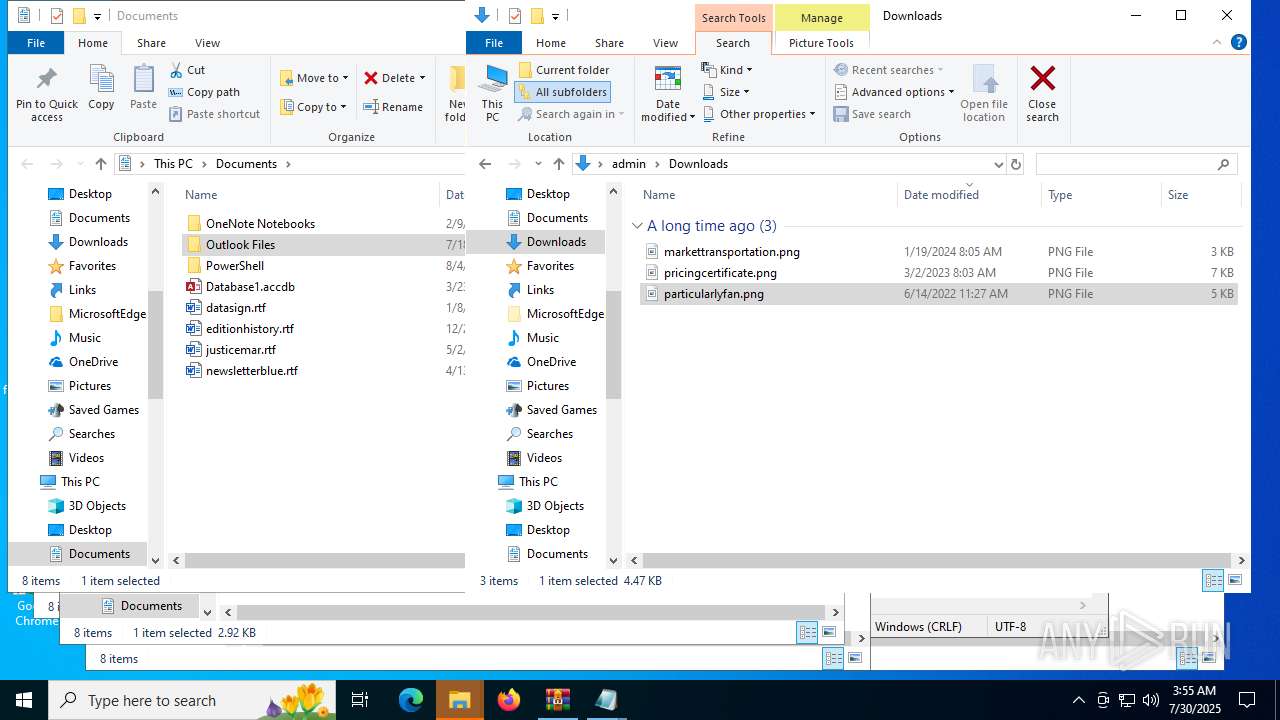Screen dimensions: 1280x720
Task: Toggle All subfolders search location
Action: (562, 92)
